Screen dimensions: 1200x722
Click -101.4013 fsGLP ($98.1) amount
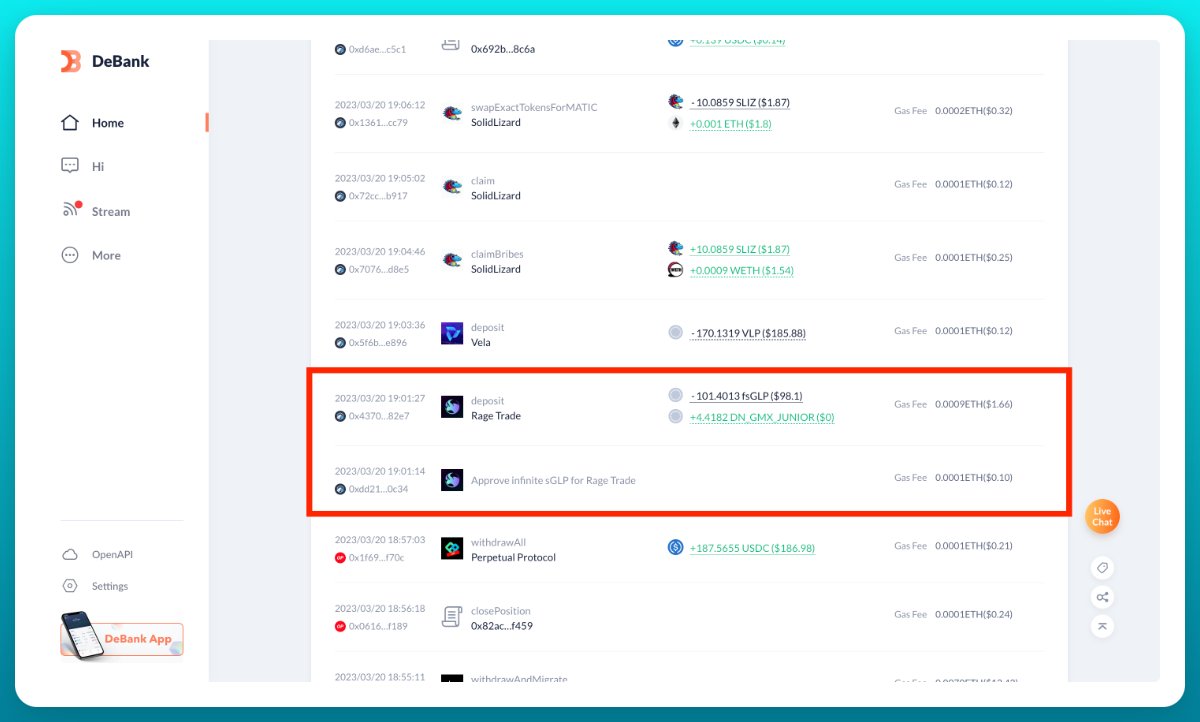pos(747,396)
